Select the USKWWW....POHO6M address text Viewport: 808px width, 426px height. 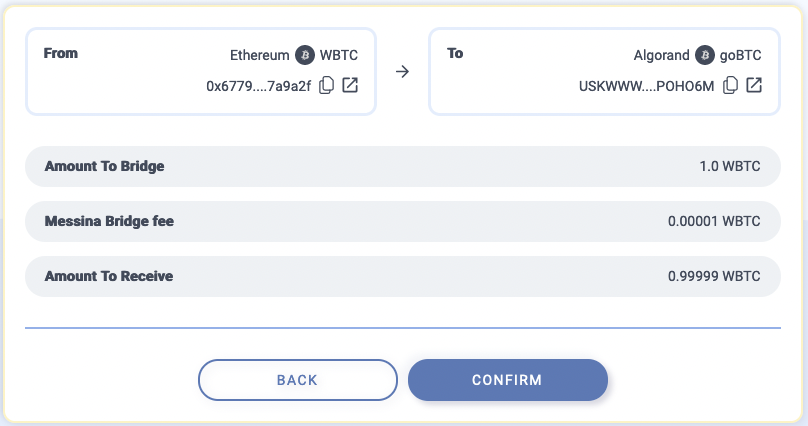[x=646, y=86]
